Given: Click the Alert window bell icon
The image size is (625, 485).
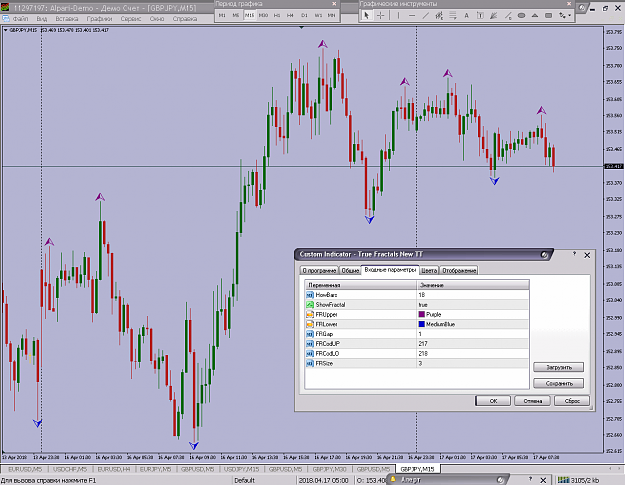Looking at the screenshot, I should (393, 479).
